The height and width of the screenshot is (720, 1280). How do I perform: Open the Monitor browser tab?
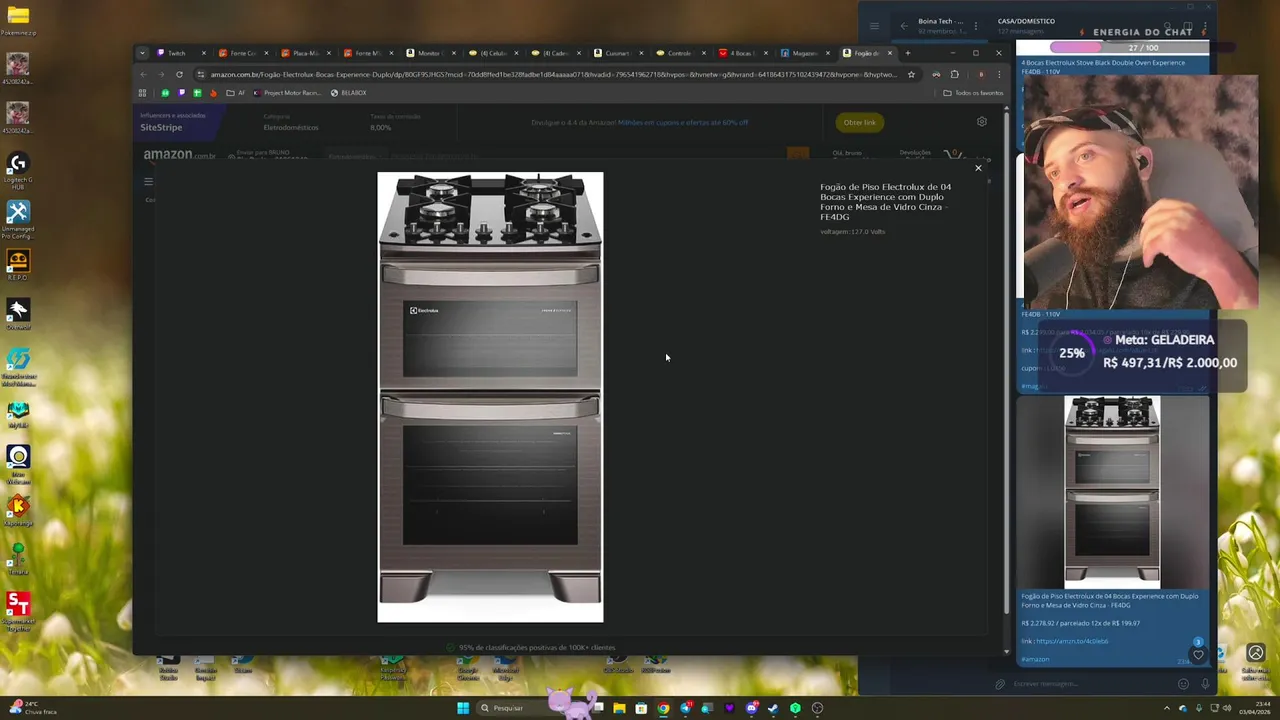[x=432, y=53]
